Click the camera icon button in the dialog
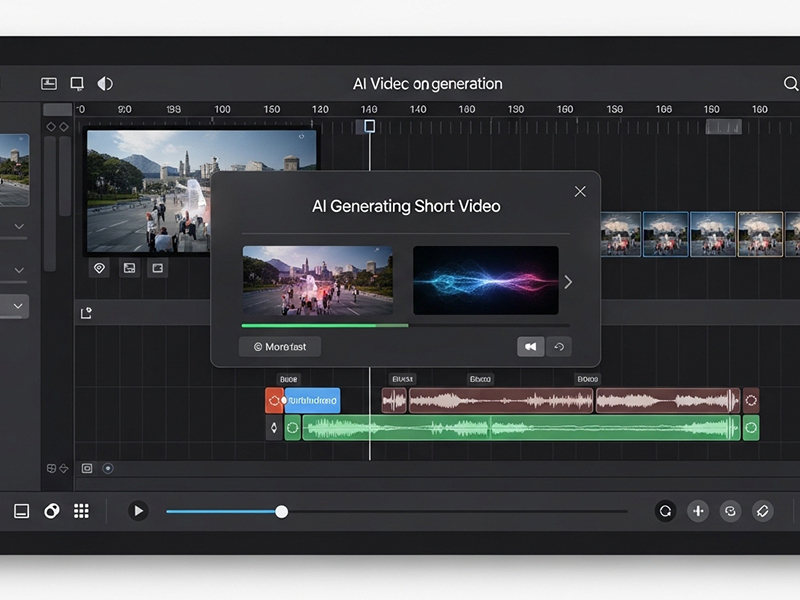The height and width of the screenshot is (600, 800). click(x=530, y=347)
